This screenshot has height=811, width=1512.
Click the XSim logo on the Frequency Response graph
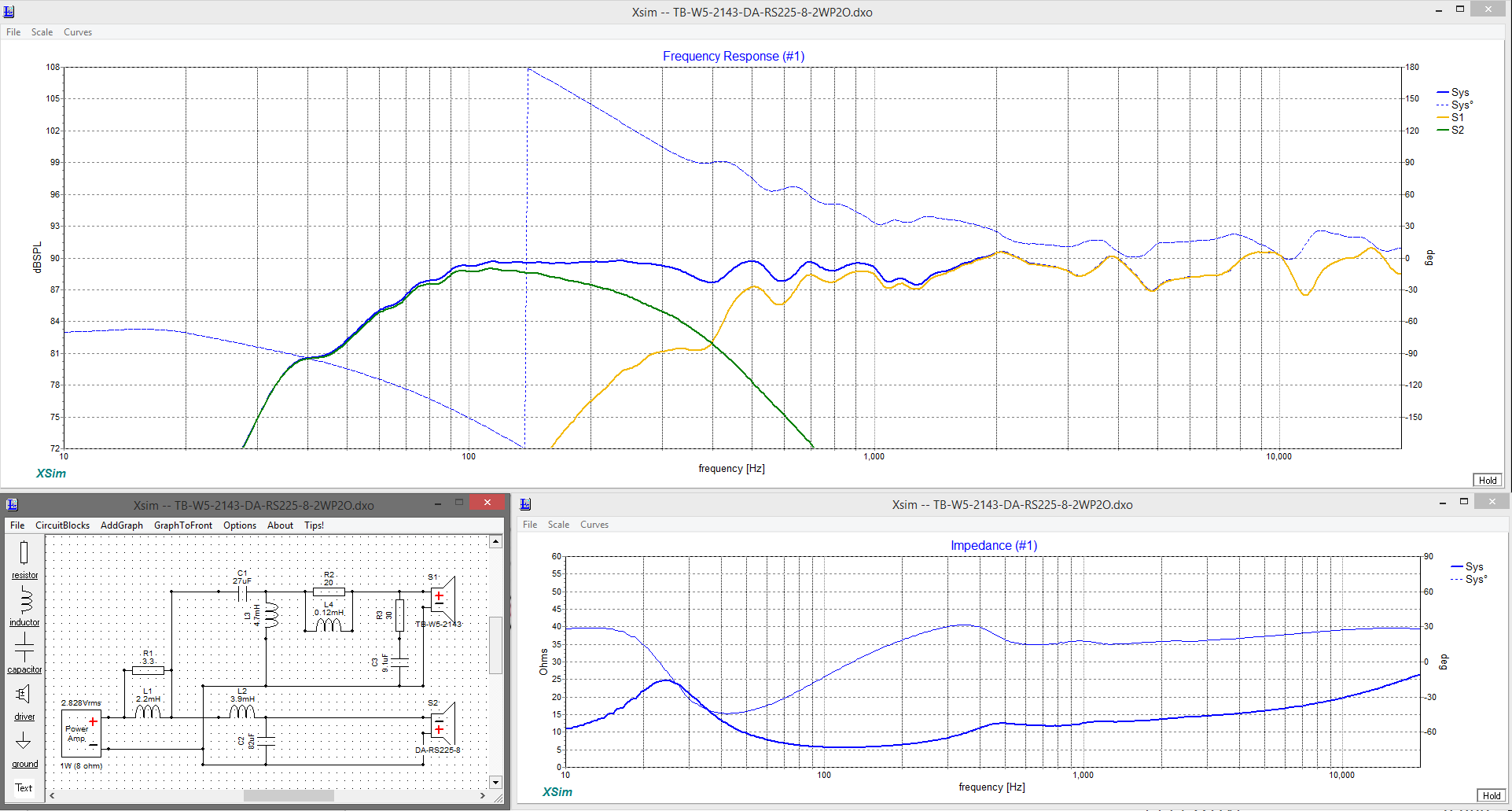(x=51, y=474)
